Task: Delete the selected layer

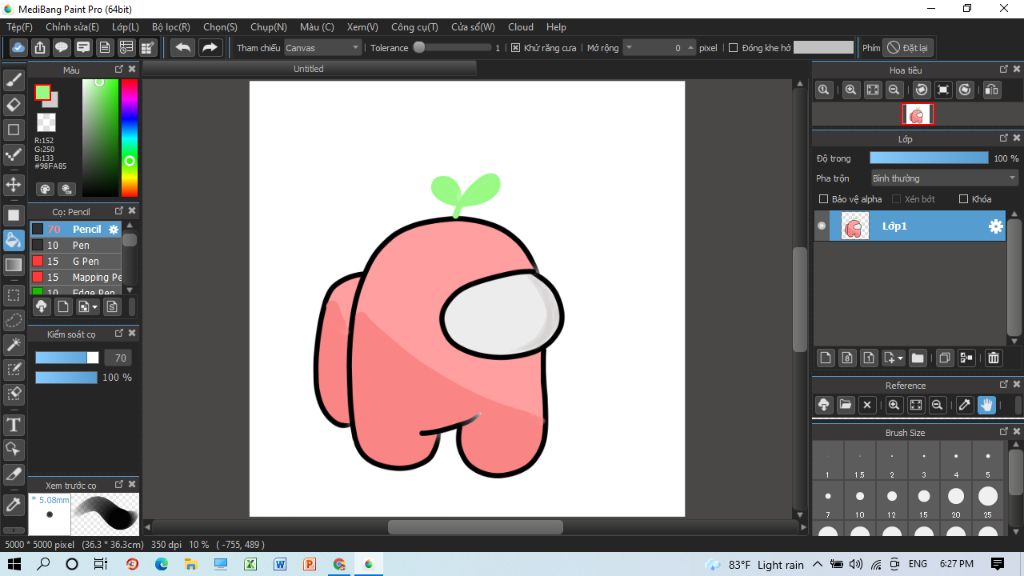Action: pyautogui.click(x=993, y=358)
